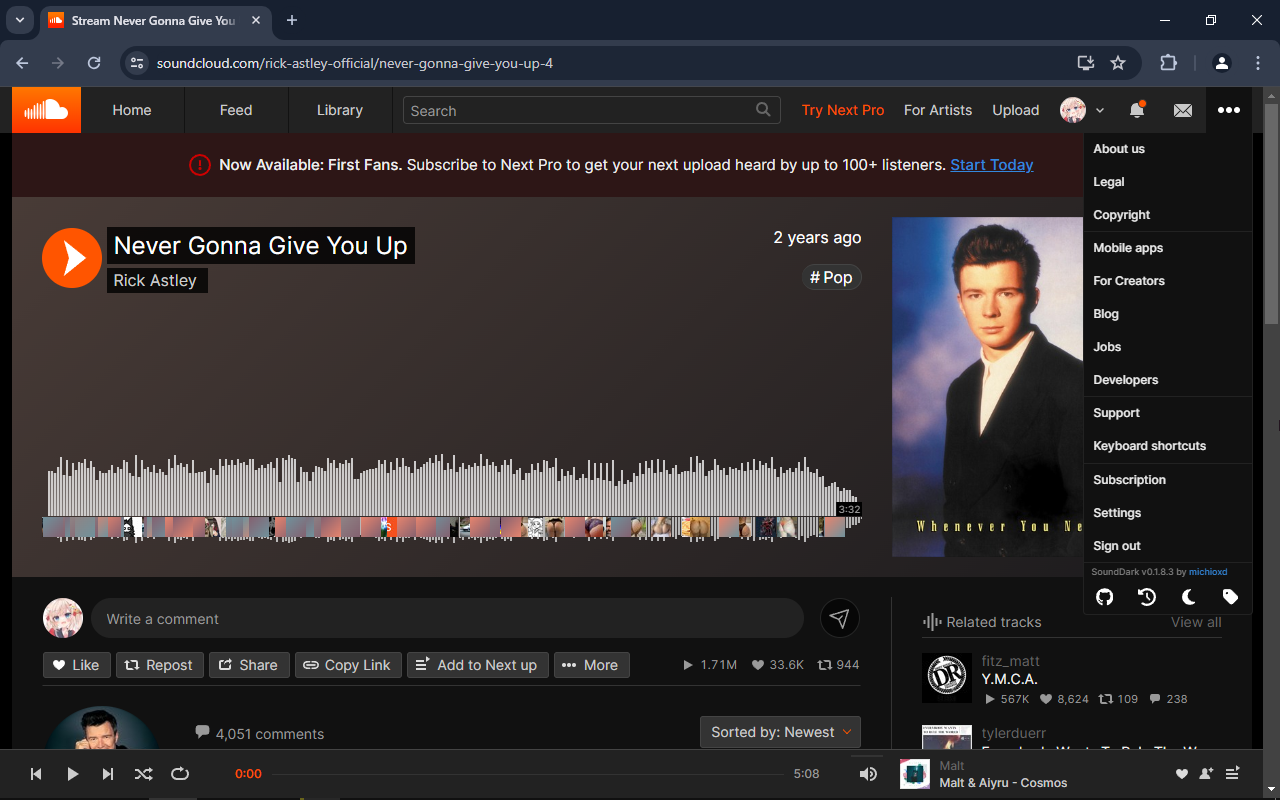The width and height of the screenshot is (1280, 800).
Task: Open the notifications bell
Action: pos(1136,110)
